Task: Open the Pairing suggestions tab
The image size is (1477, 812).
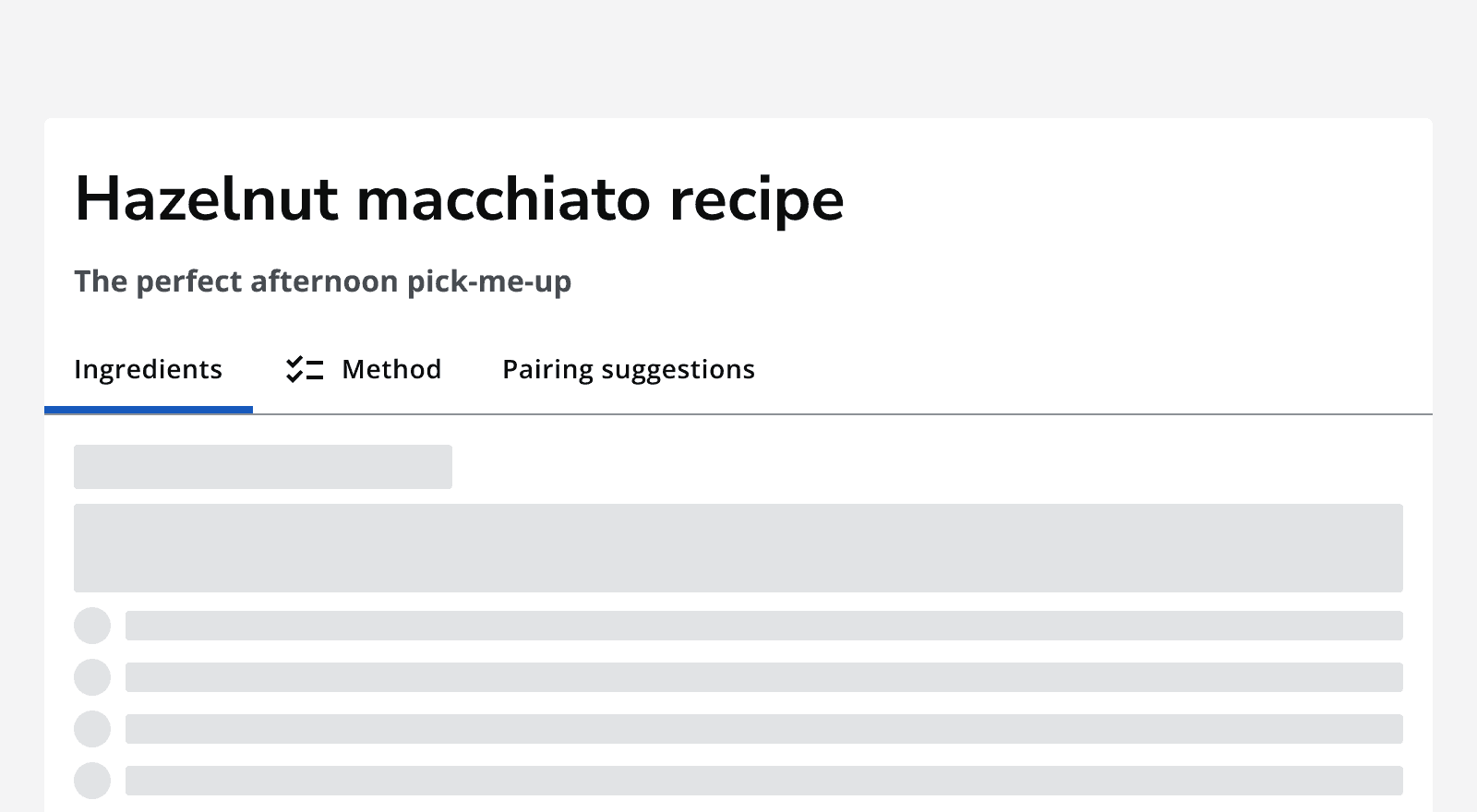Action: [628, 369]
